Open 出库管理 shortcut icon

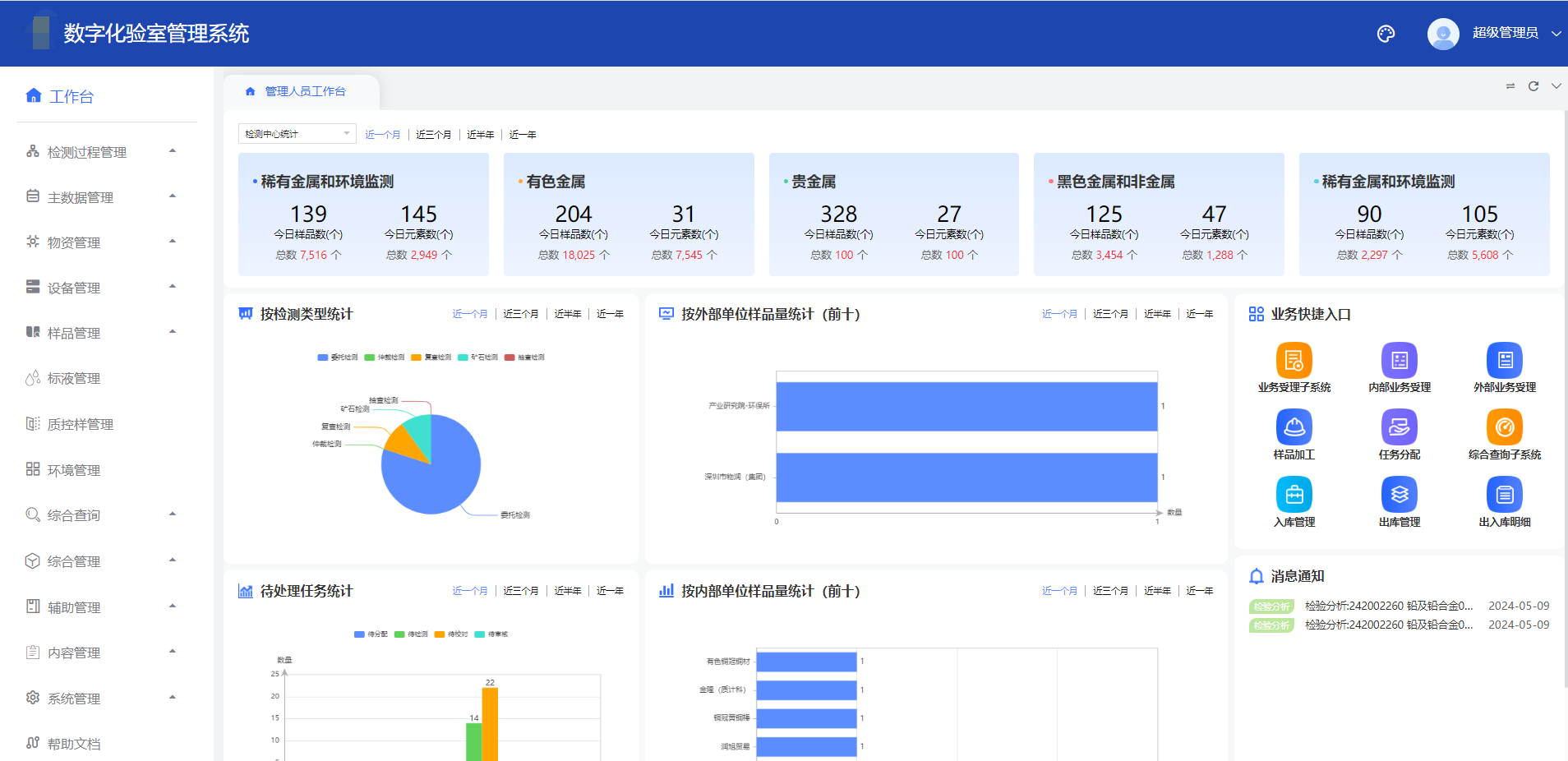[x=1400, y=495]
